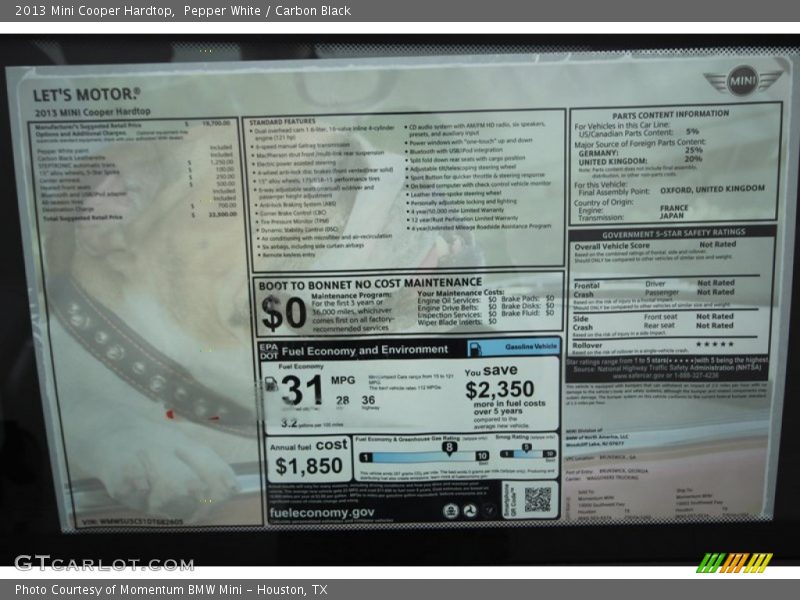Viewport: 800px width, 600px height.
Task: Click the 10 end of greenhouse rating bar
Action: [x=482, y=456]
